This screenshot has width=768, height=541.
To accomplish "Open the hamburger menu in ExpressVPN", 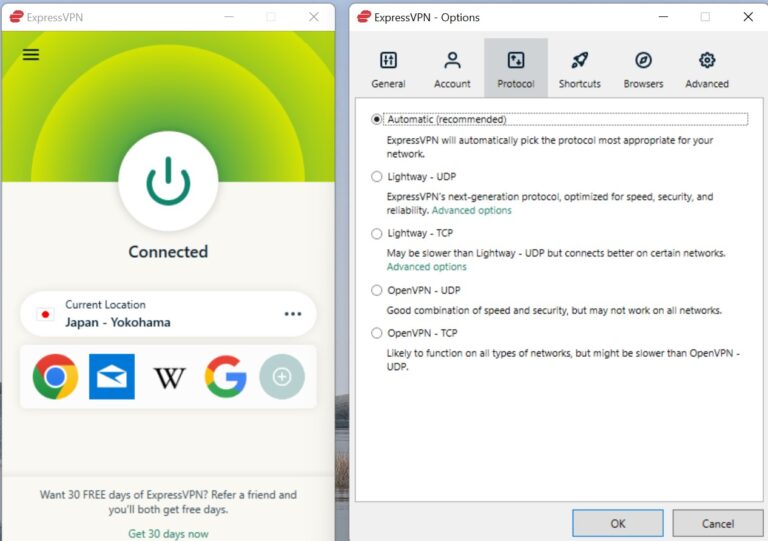I will 31,54.
